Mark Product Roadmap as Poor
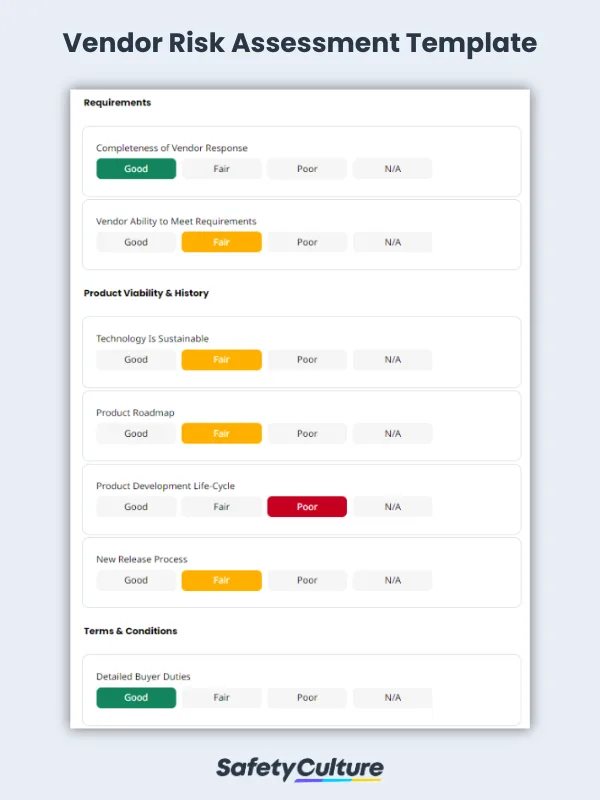This screenshot has width=600, height=800. [x=306, y=433]
